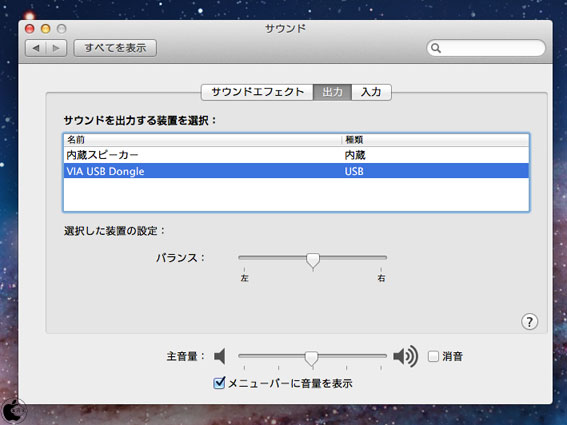Select VIA USB Dongle in device list
Viewport: 567px width, 425px height.
(296, 171)
